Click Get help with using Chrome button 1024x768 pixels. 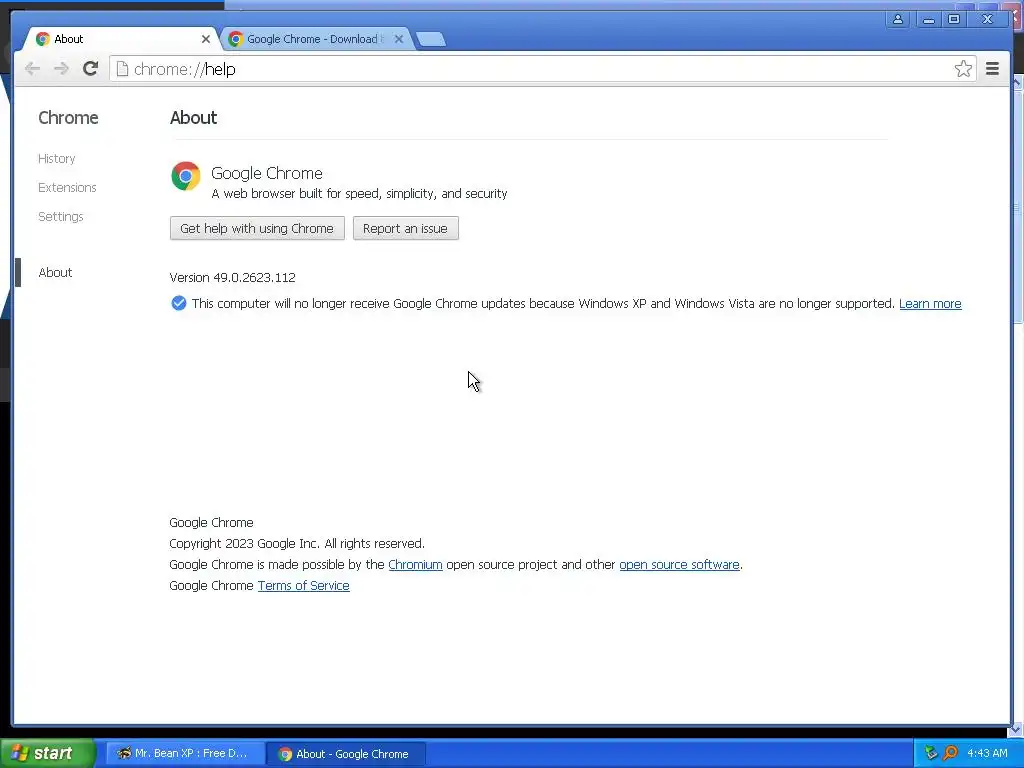coord(257,229)
